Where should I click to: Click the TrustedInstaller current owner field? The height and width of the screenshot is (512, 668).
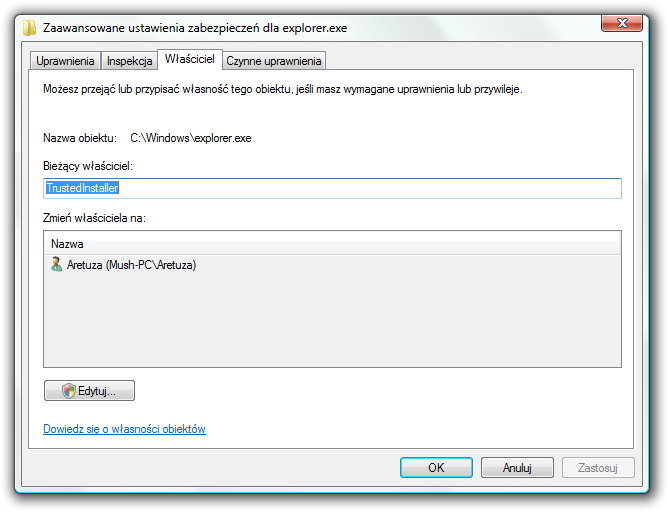point(332,188)
